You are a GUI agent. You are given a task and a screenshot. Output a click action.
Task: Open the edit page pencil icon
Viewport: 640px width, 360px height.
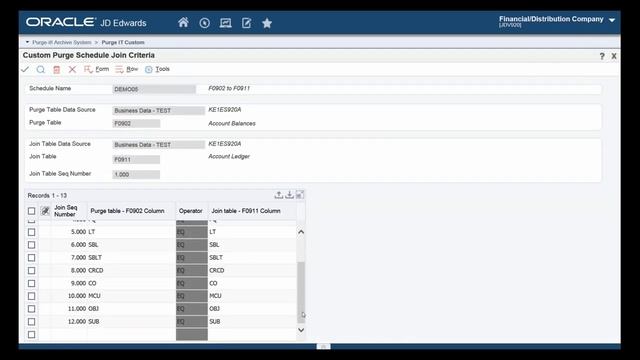click(x=247, y=23)
